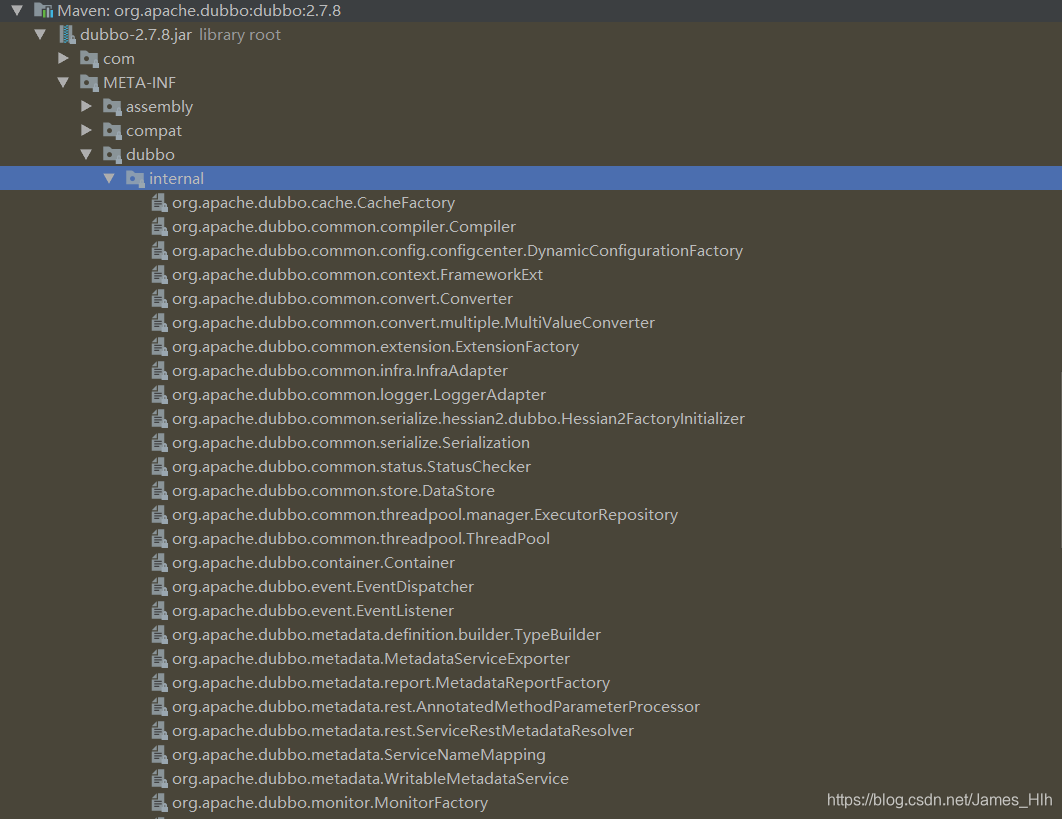Viewport: 1062px width, 819px height.
Task: Open org.apache.dubbo.event.EventDispatcher file
Action: click(323, 587)
